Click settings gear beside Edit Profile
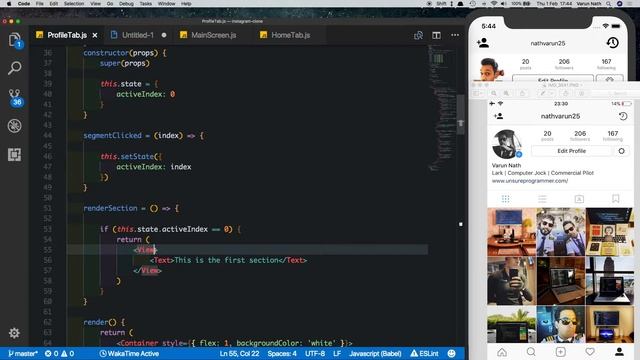 621,151
